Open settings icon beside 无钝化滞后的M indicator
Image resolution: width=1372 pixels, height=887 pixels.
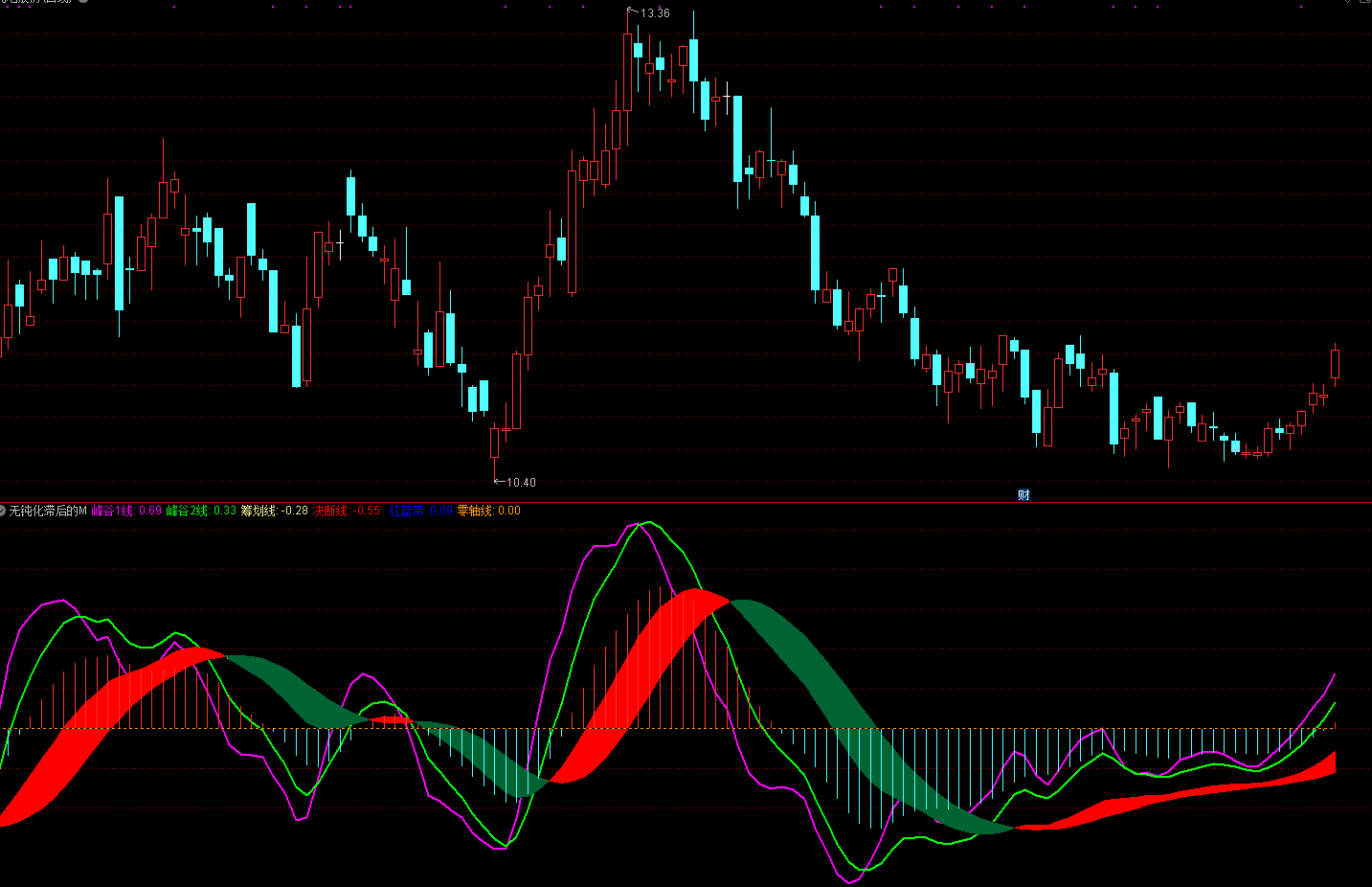[x=3, y=511]
